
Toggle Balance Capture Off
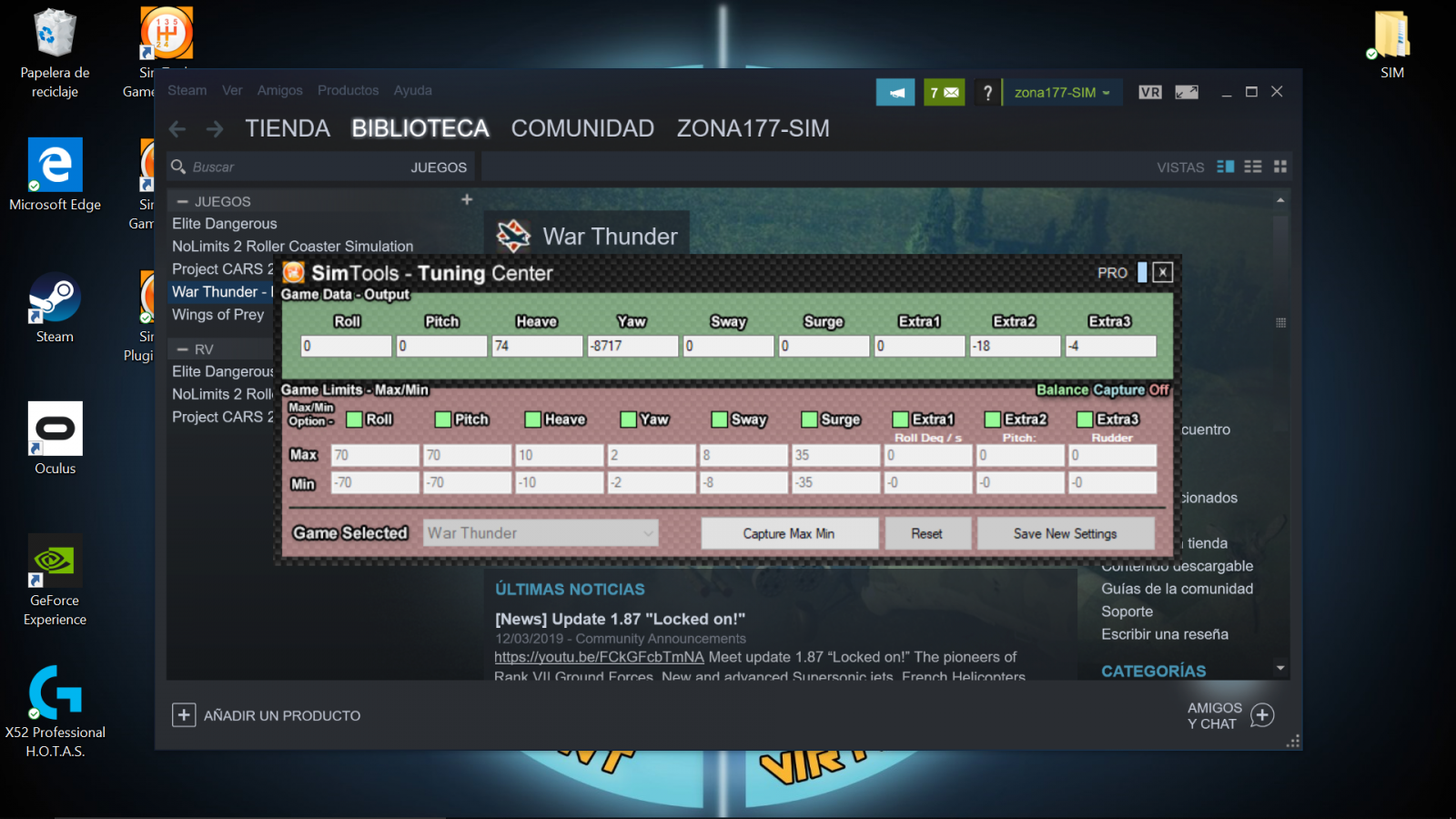pos(1102,389)
